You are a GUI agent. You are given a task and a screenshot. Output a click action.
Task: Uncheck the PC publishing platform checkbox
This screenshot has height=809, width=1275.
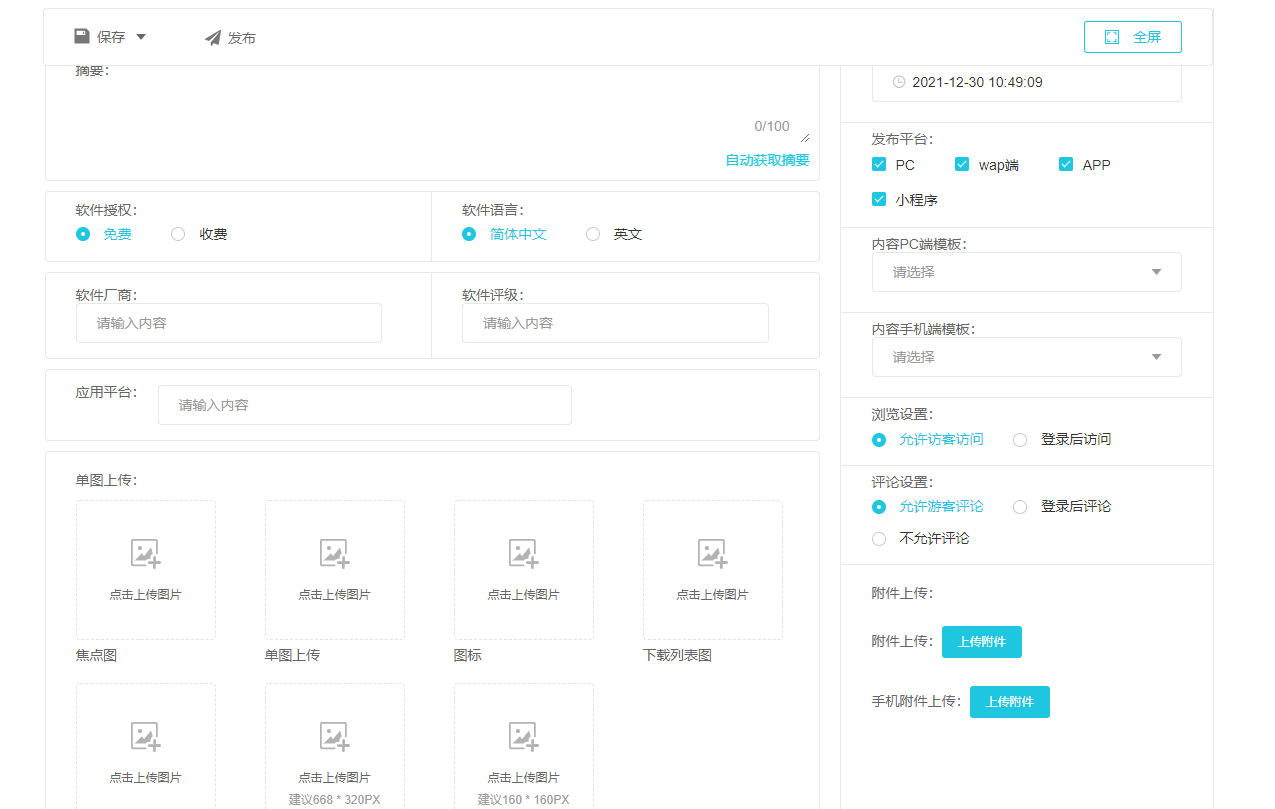pos(879,165)
